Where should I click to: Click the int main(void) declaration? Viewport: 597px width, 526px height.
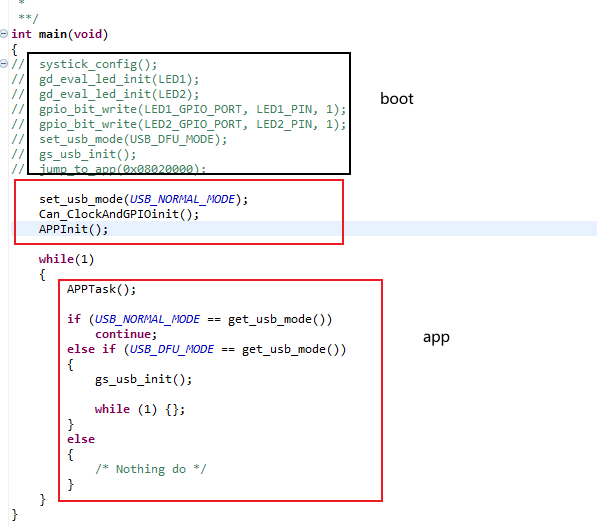[x=60, y=34]
